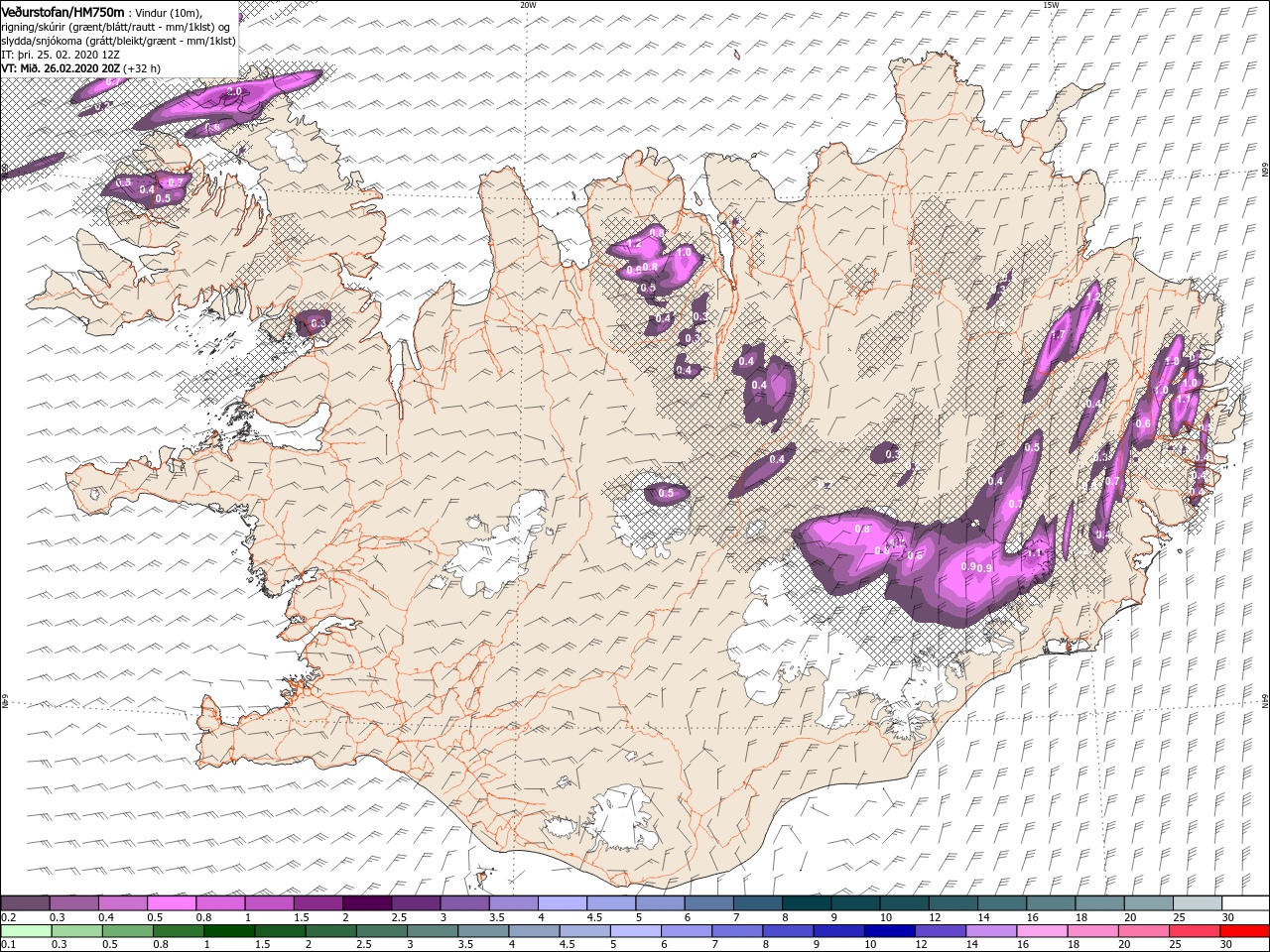1270x952 pixels.
Task: Click the '20W' longitude label at the top edge
Action: [528, 5]
